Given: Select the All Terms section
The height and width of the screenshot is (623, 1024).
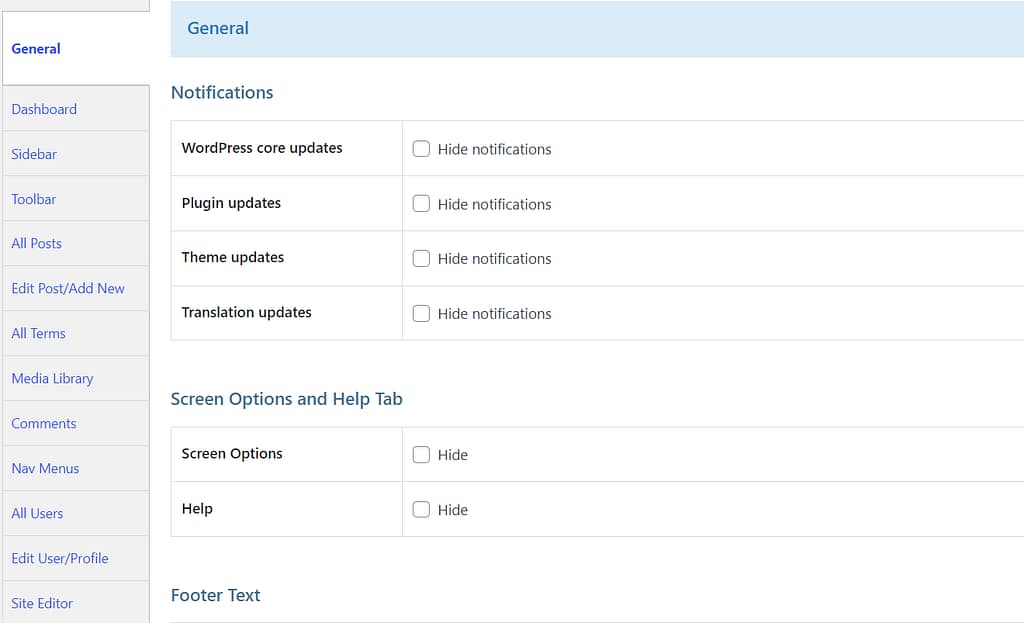Looking at the screenshot, I should 39,333.
